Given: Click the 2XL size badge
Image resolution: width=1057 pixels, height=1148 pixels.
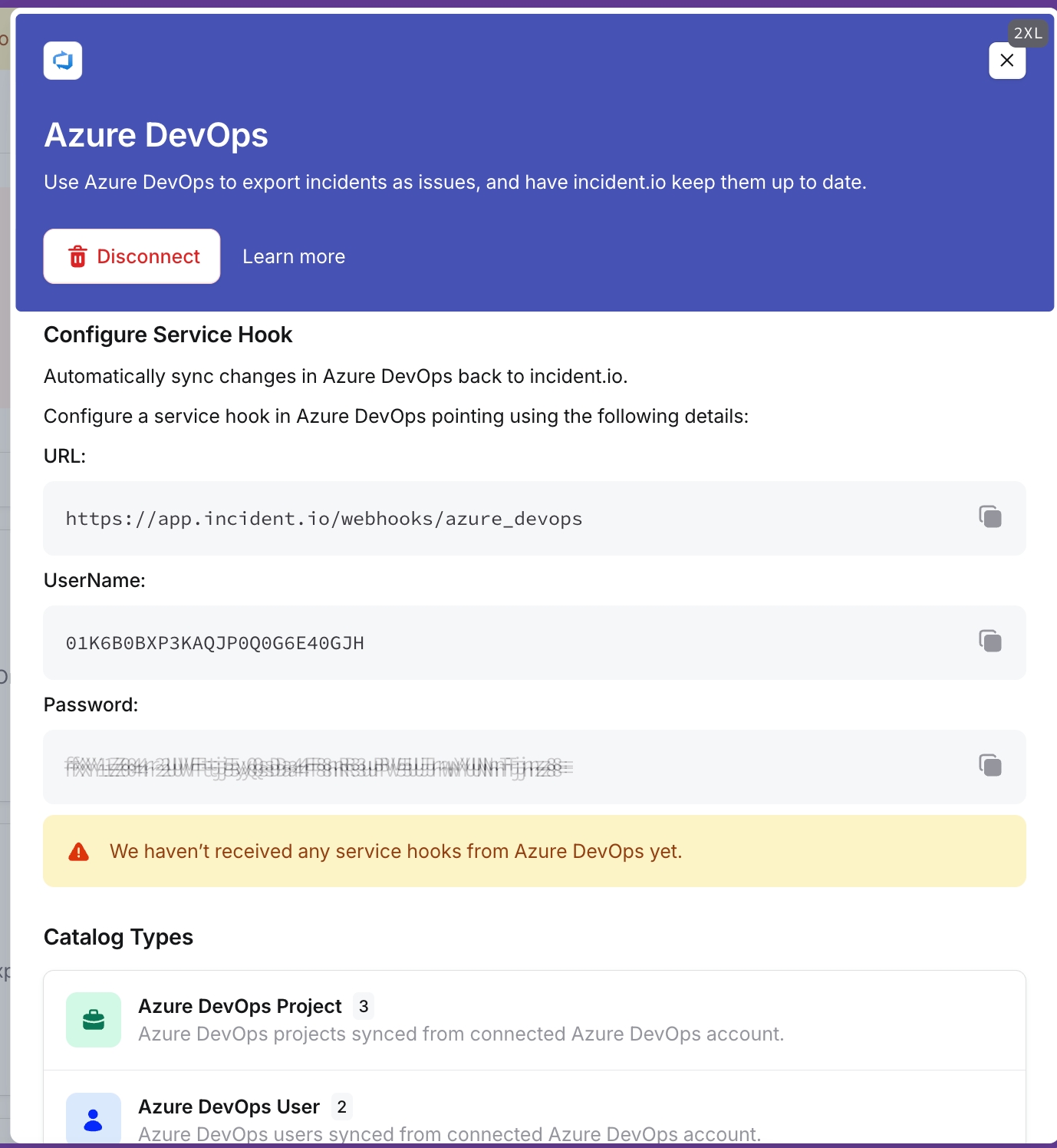Looking at the screenshot, I should (1028, 33).
